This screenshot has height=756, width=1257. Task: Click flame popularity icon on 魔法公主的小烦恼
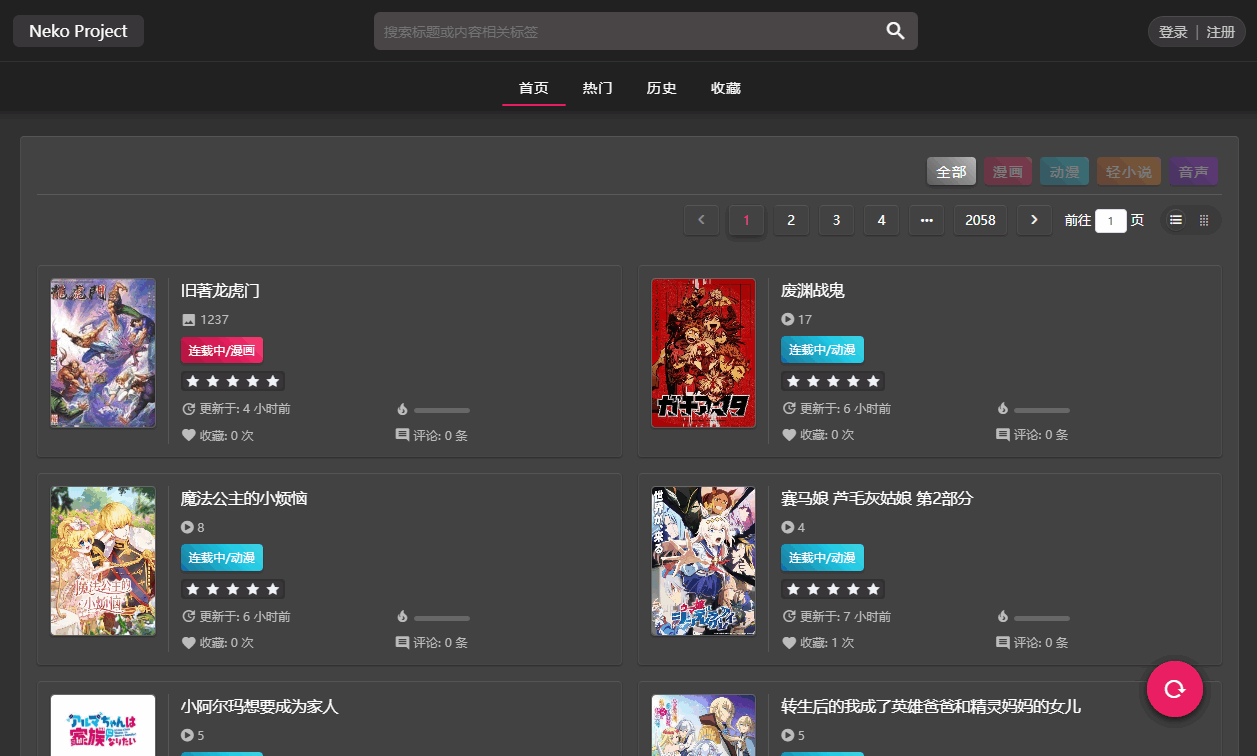point(403,617)
